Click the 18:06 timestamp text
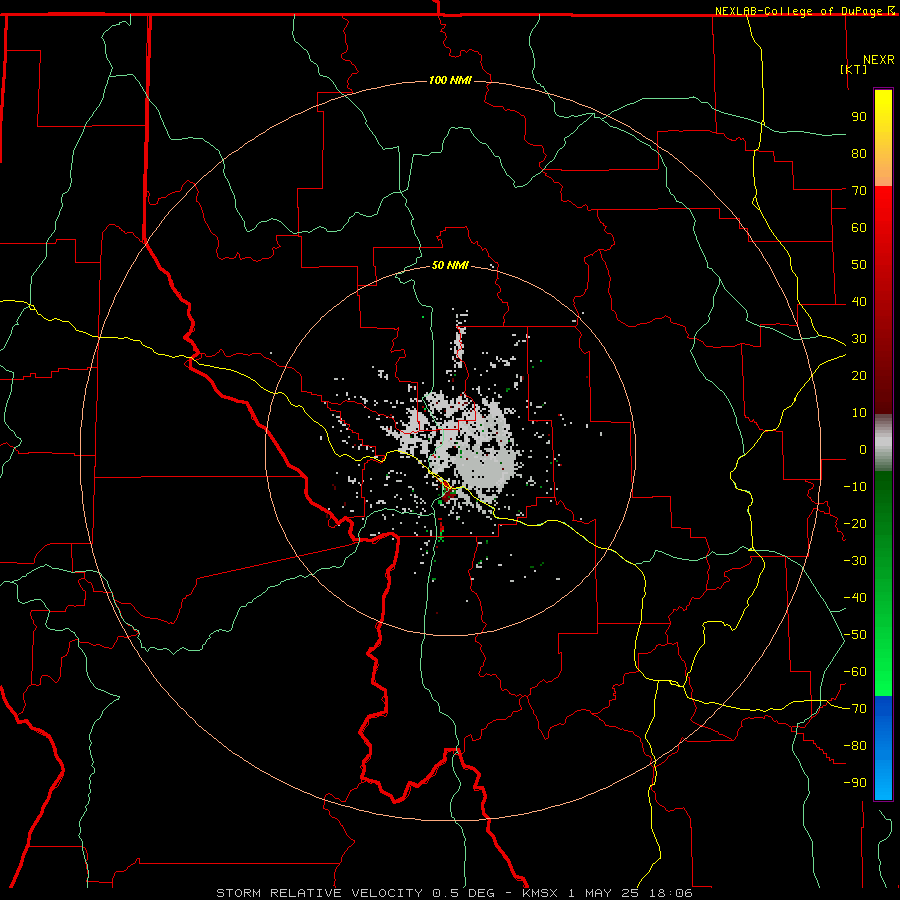The height and width of the screenshot is (900, 900). [x=671, y=893]
